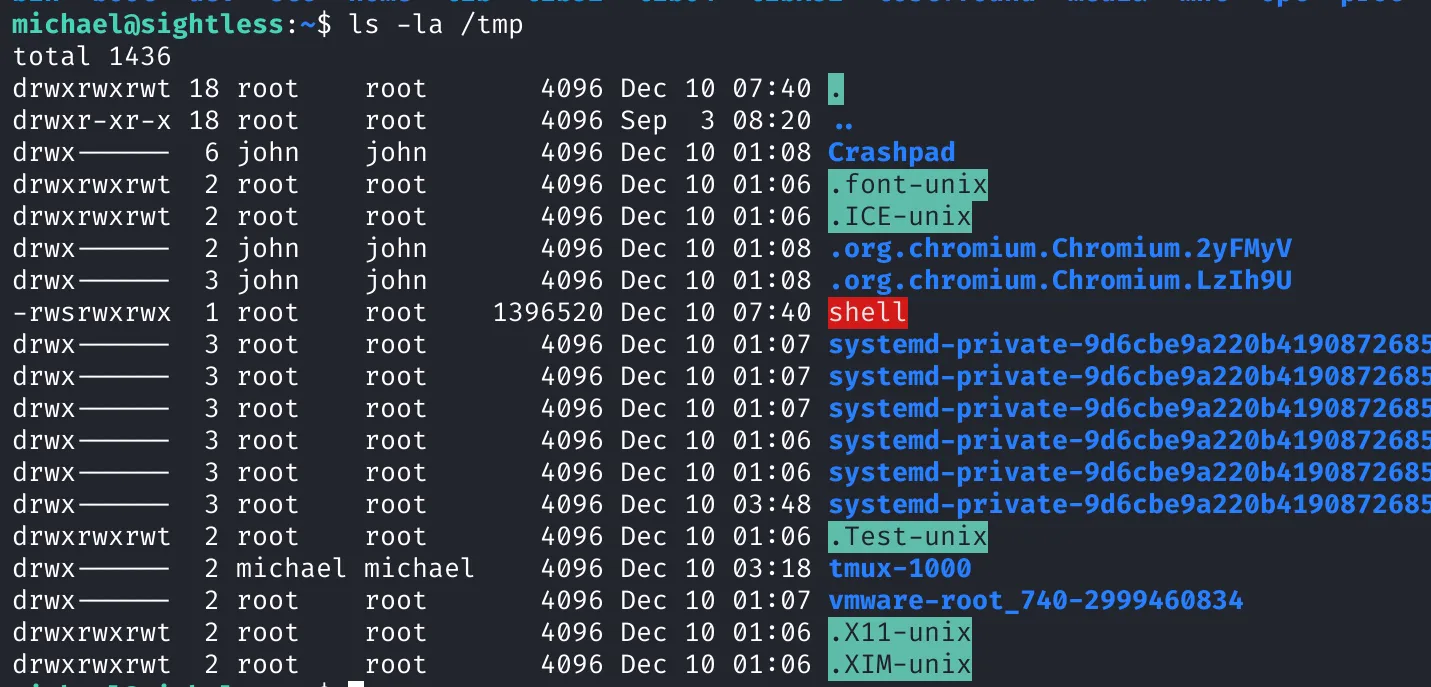Screen dimensions: 1431x687
Task: Click the -rwsrwxrwx permission string
Action: point(92,312)
